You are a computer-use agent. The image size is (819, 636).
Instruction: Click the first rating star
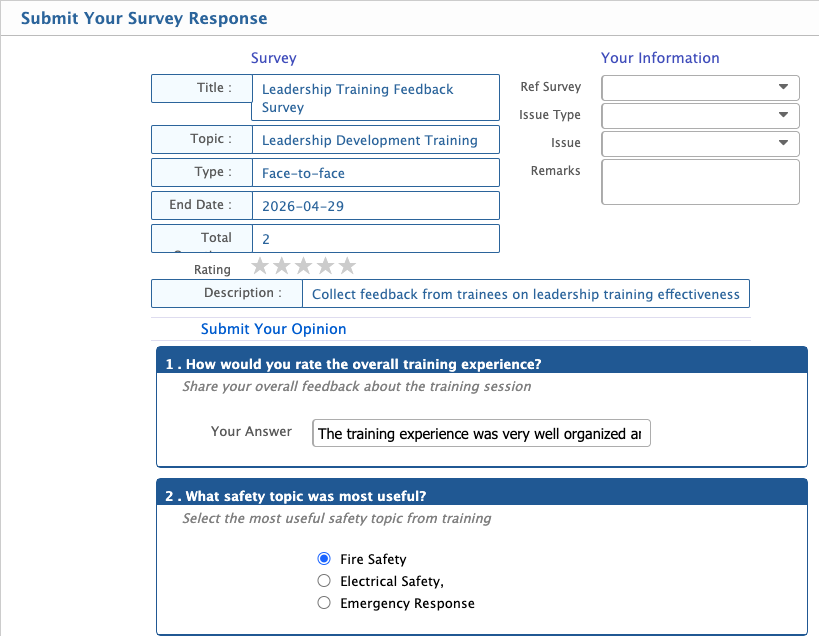[260, 266]
